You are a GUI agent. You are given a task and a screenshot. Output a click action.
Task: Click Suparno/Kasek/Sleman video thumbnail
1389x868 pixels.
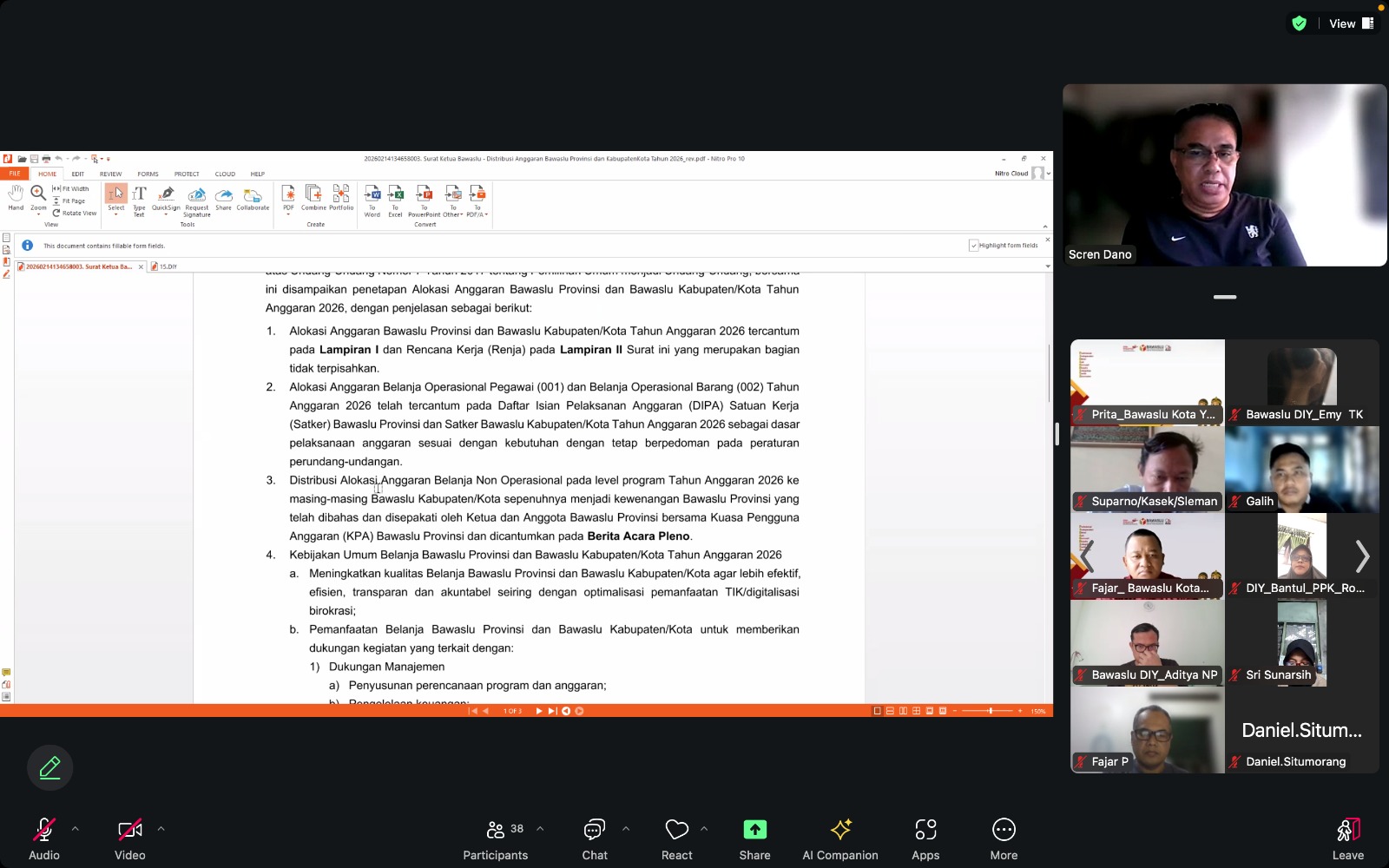[1148, 469]
